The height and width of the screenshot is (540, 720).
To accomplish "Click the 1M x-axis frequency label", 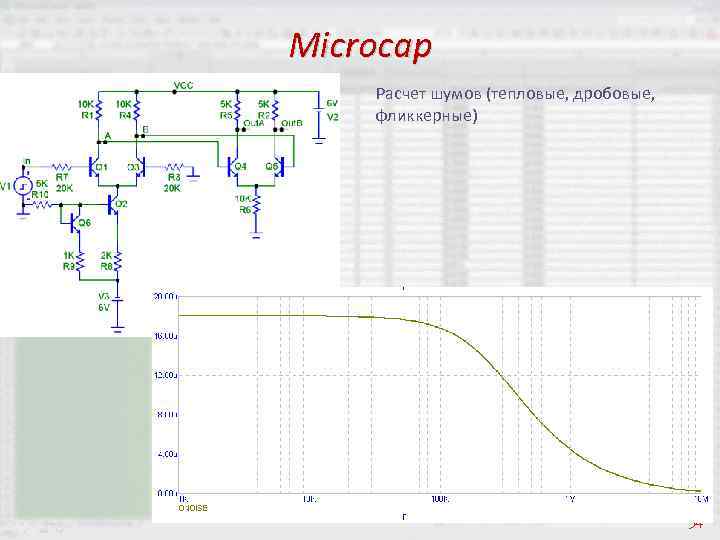I will [569, 499].
